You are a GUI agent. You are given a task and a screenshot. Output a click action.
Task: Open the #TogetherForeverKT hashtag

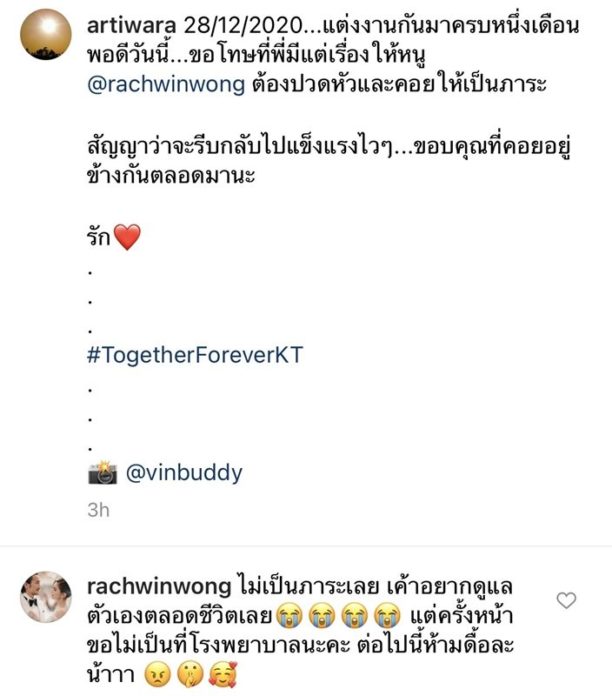coord(195,355)
